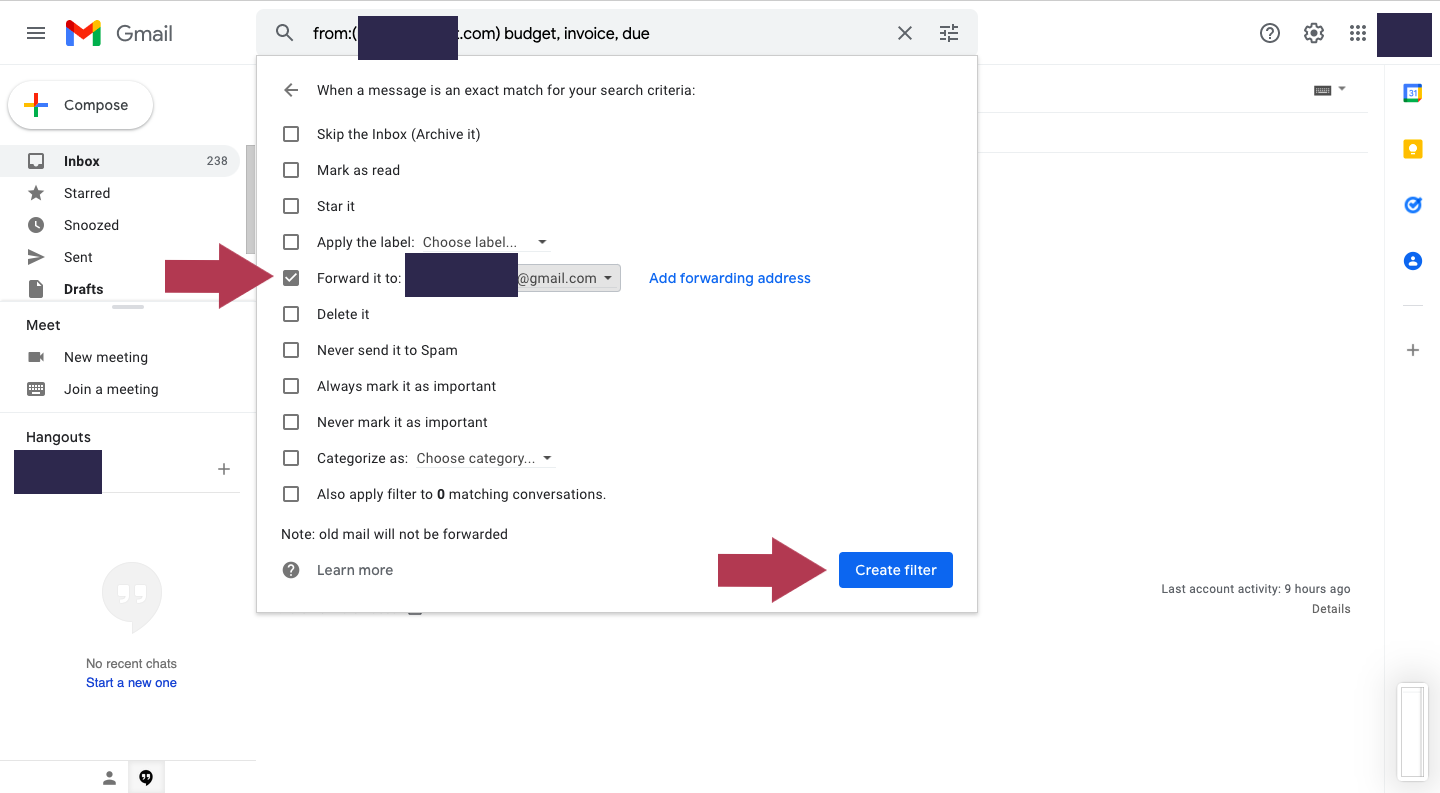Click the Add forwarding address link
Image resolution: width=1440 pixels, height=793 pixels.
click(729, 277)
